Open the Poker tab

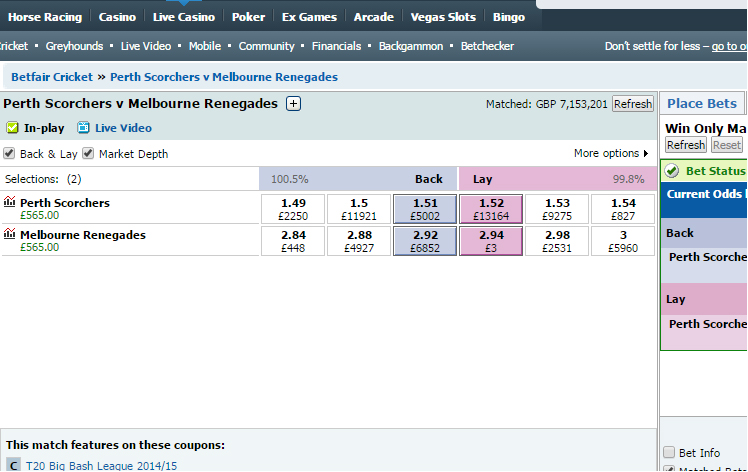248,17
